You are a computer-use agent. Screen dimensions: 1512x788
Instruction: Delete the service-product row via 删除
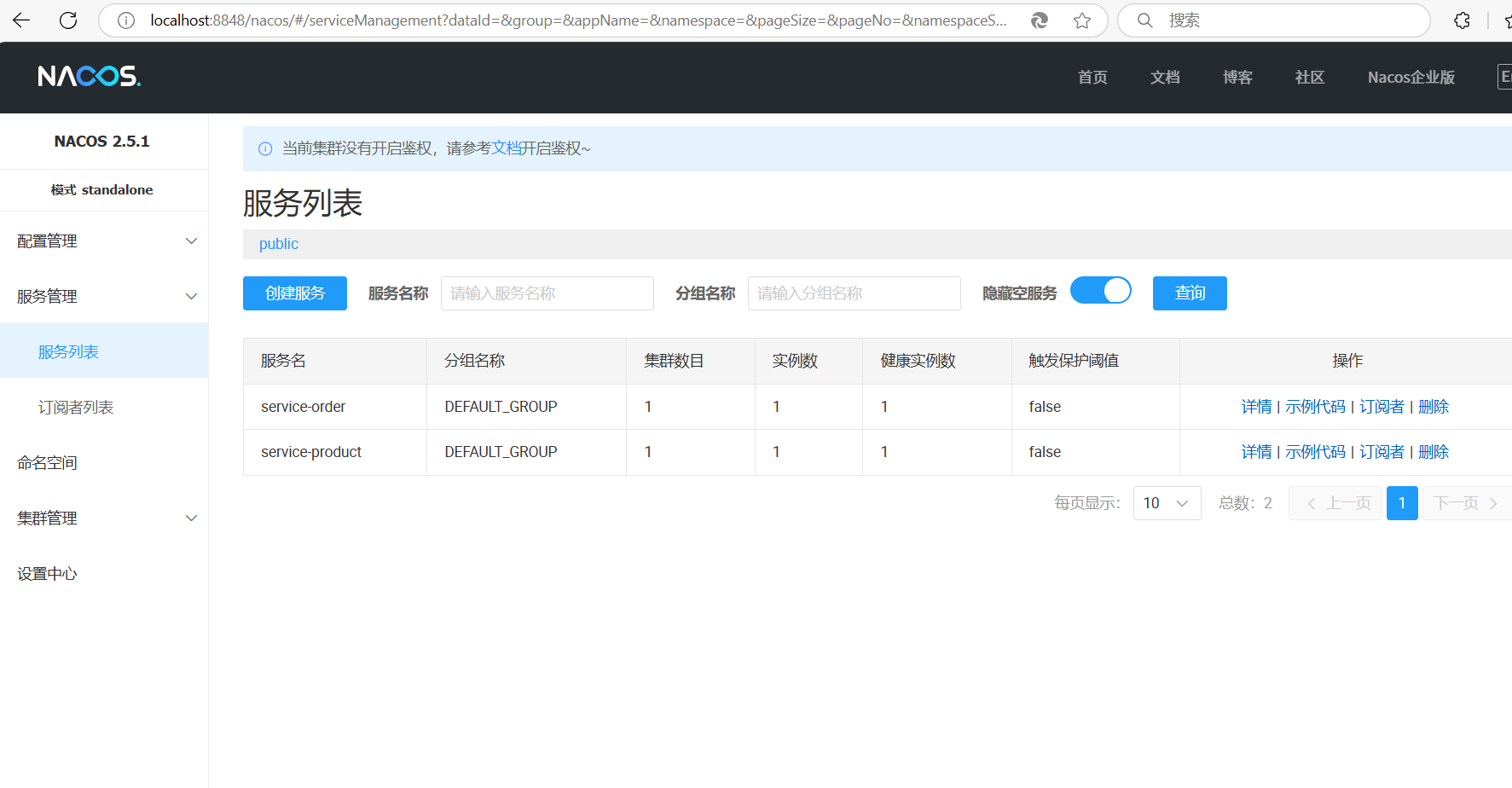coord(1434,452)
